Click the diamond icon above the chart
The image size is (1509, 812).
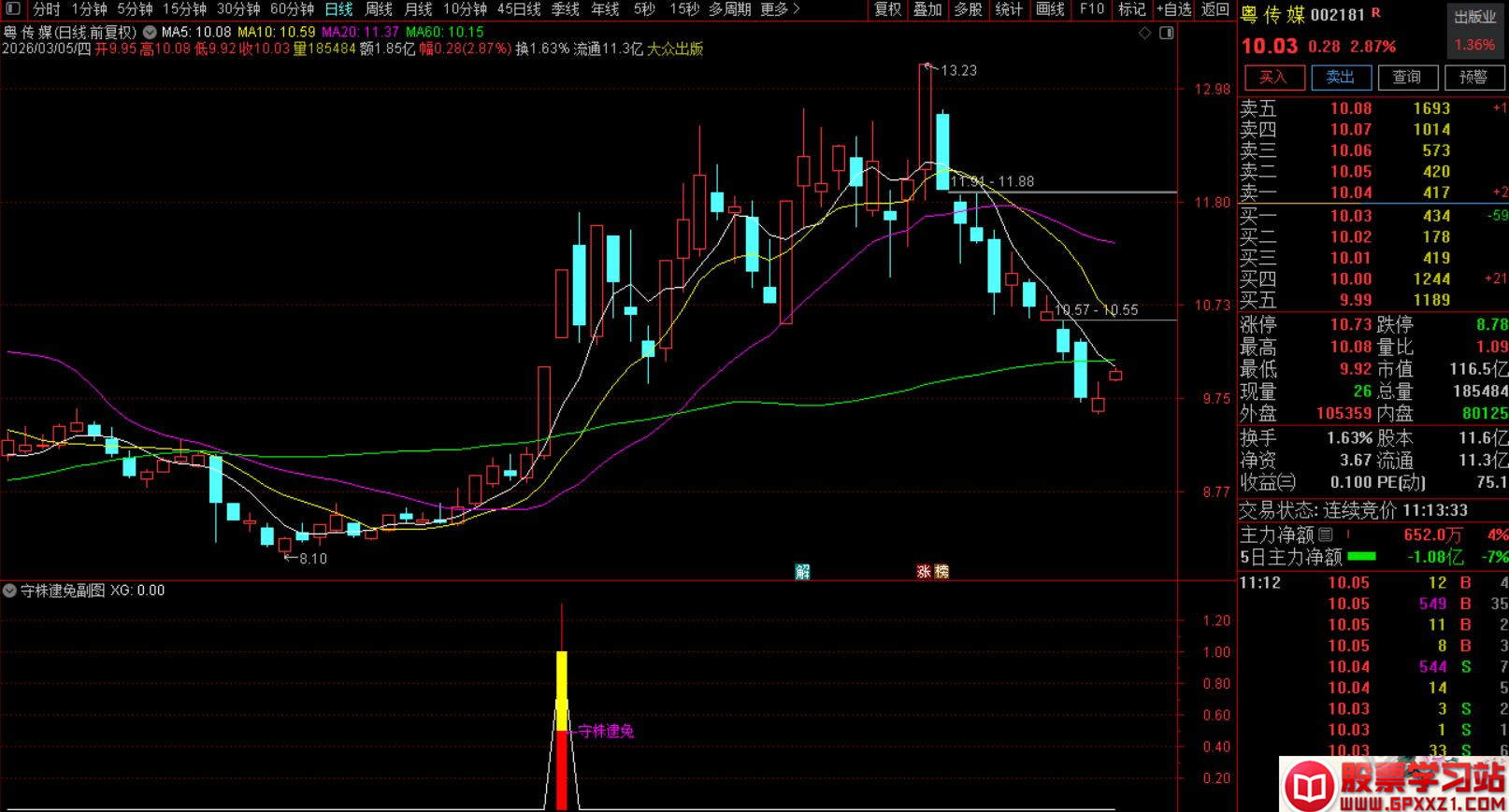click(x=1145, y=33)
